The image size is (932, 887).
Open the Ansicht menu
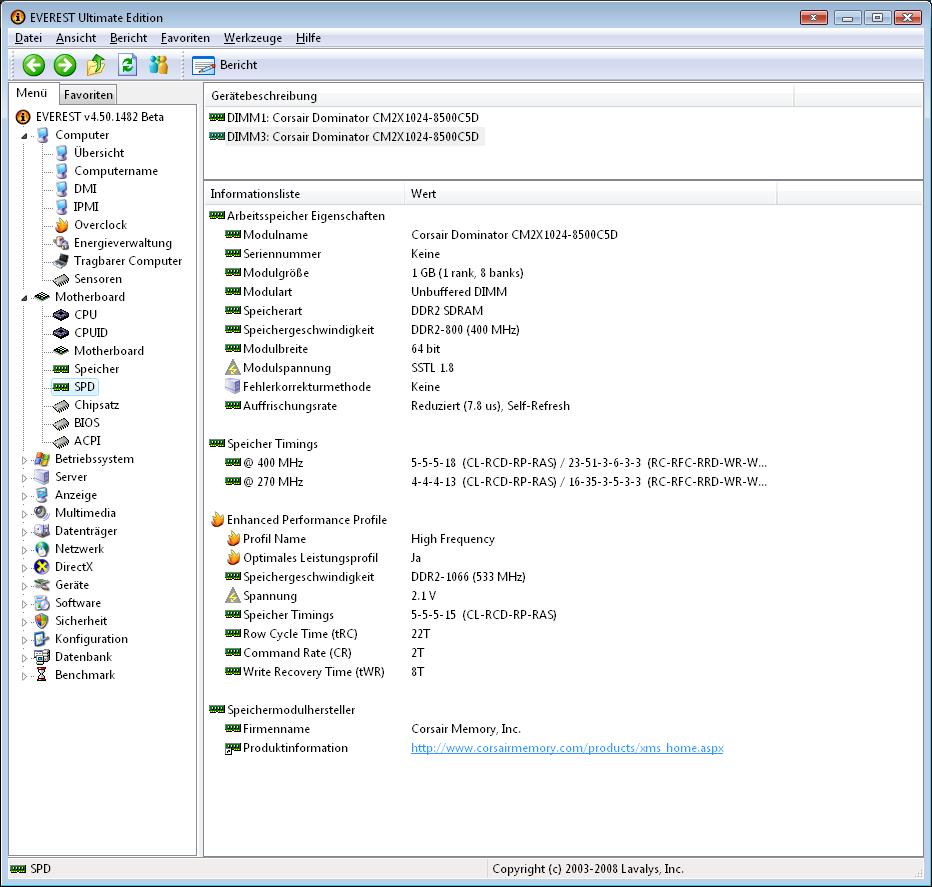75,38
